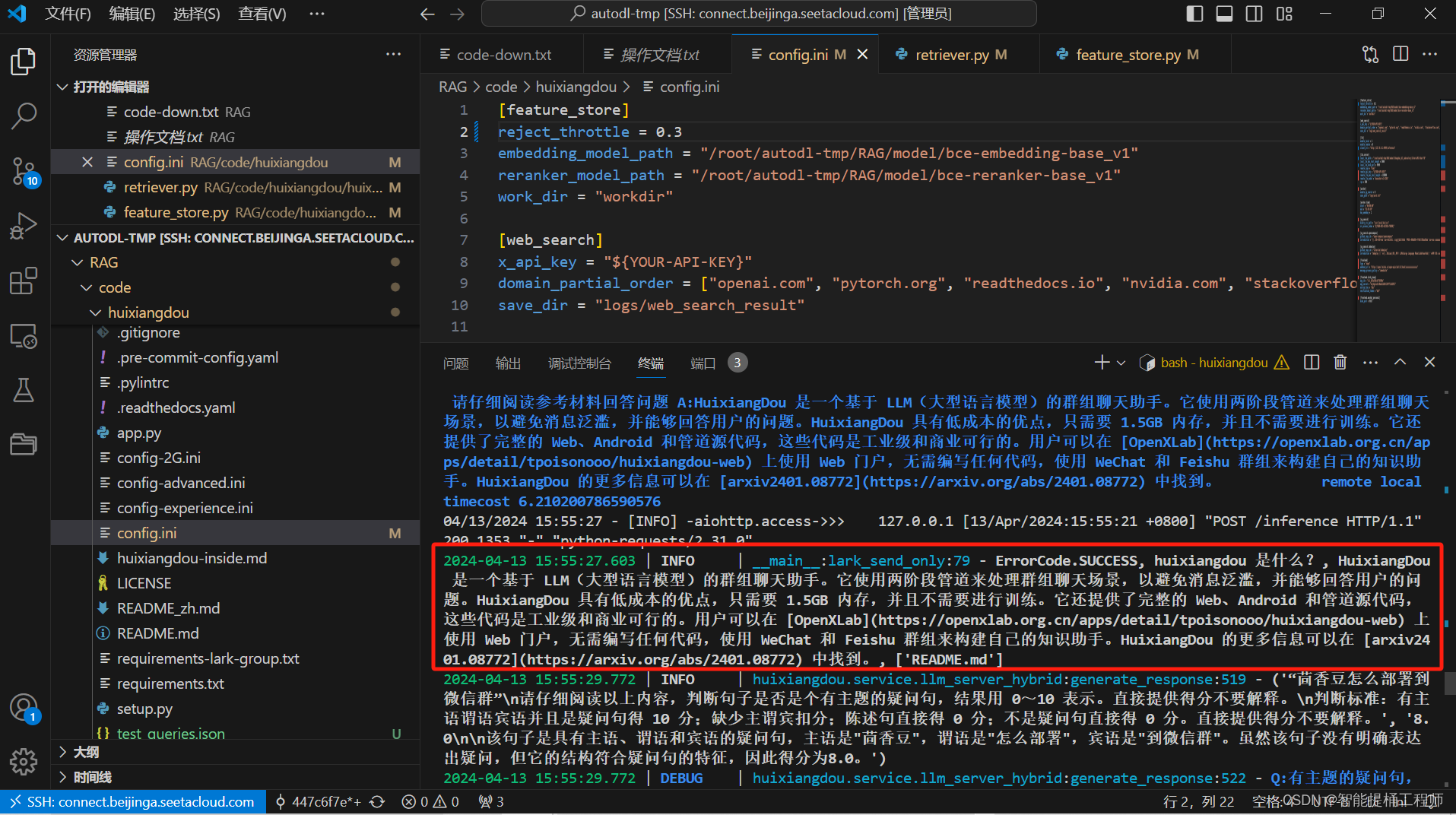
Task: Open the 问题 panel tab
Action: click(x=456, y=363)
